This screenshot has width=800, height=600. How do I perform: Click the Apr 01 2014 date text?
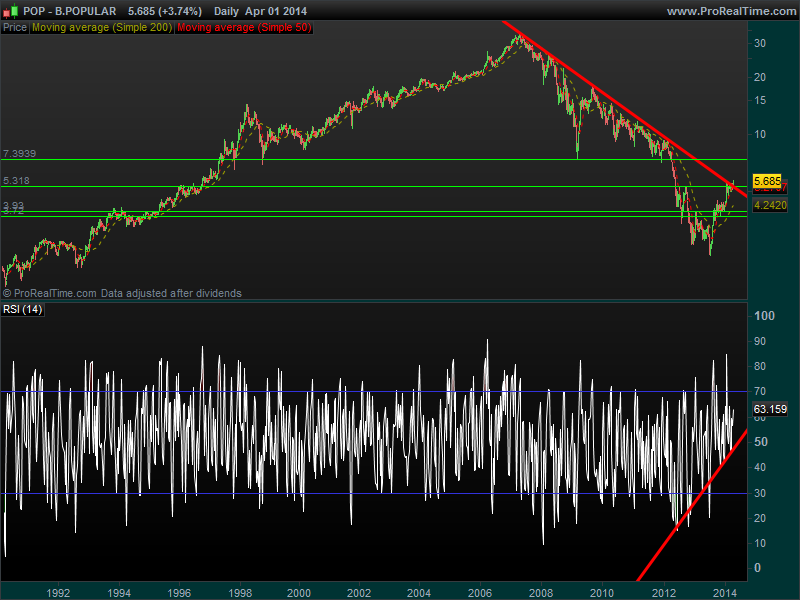[x=276, y=11]
